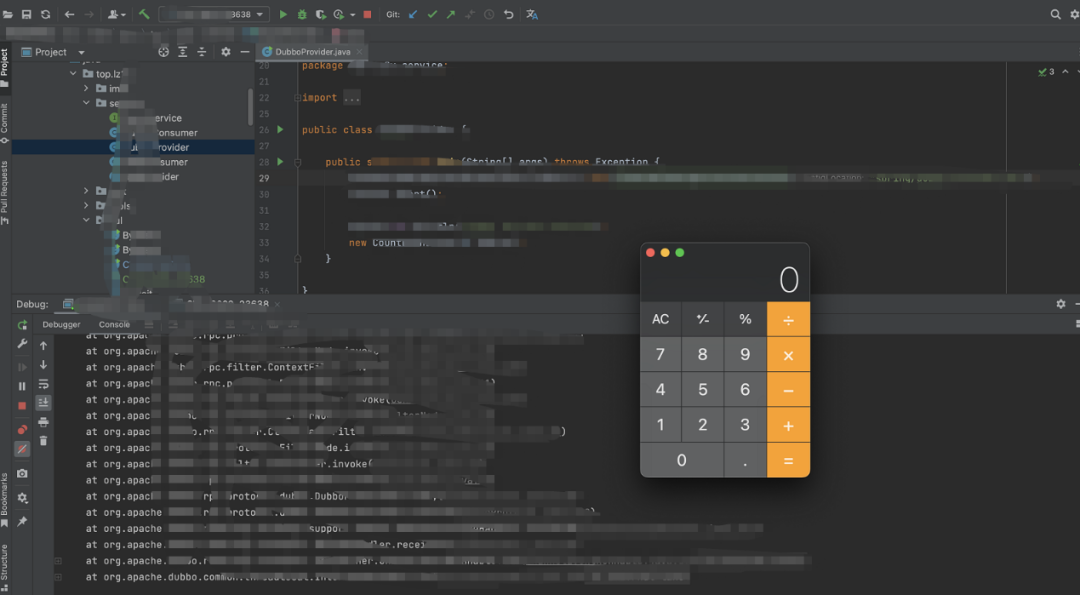The height and width of the screenshot is (595, 1080).
Task: Switch to the Debugger tab
Action: pyautogui.click(x=61, y=325)
